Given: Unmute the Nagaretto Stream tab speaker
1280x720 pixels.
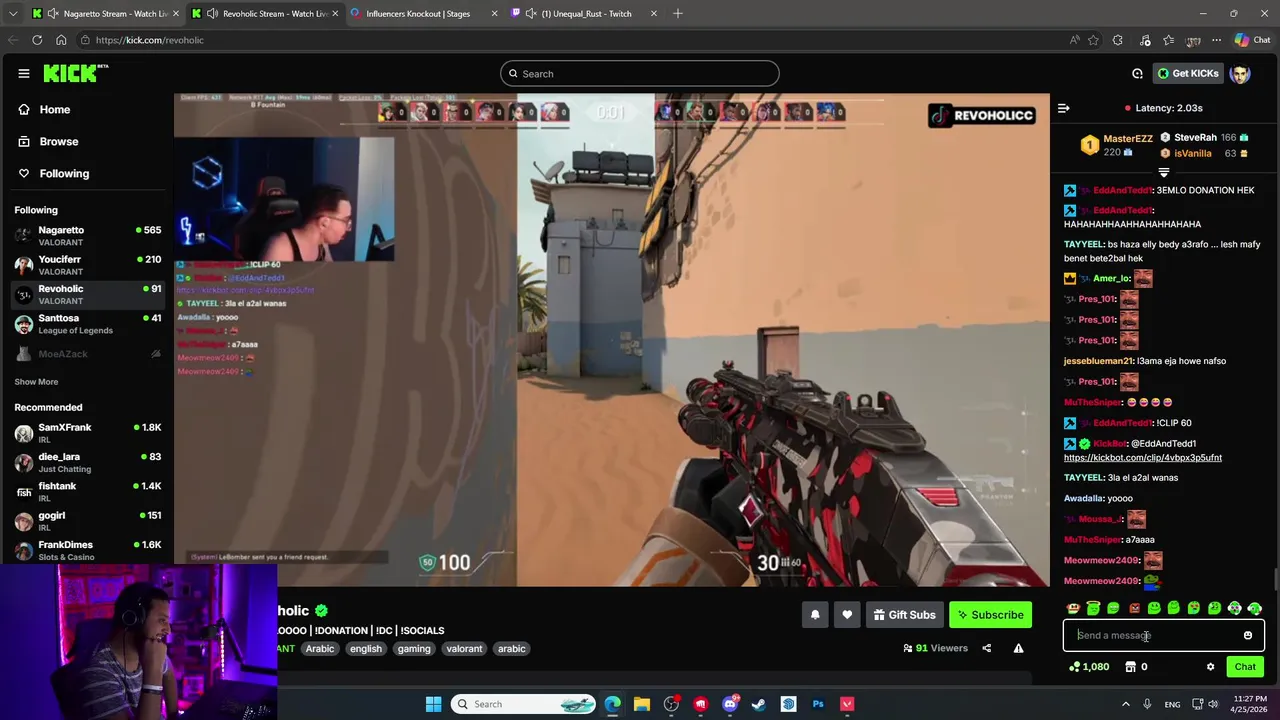Looking at the screenshot, I should 53,14.
